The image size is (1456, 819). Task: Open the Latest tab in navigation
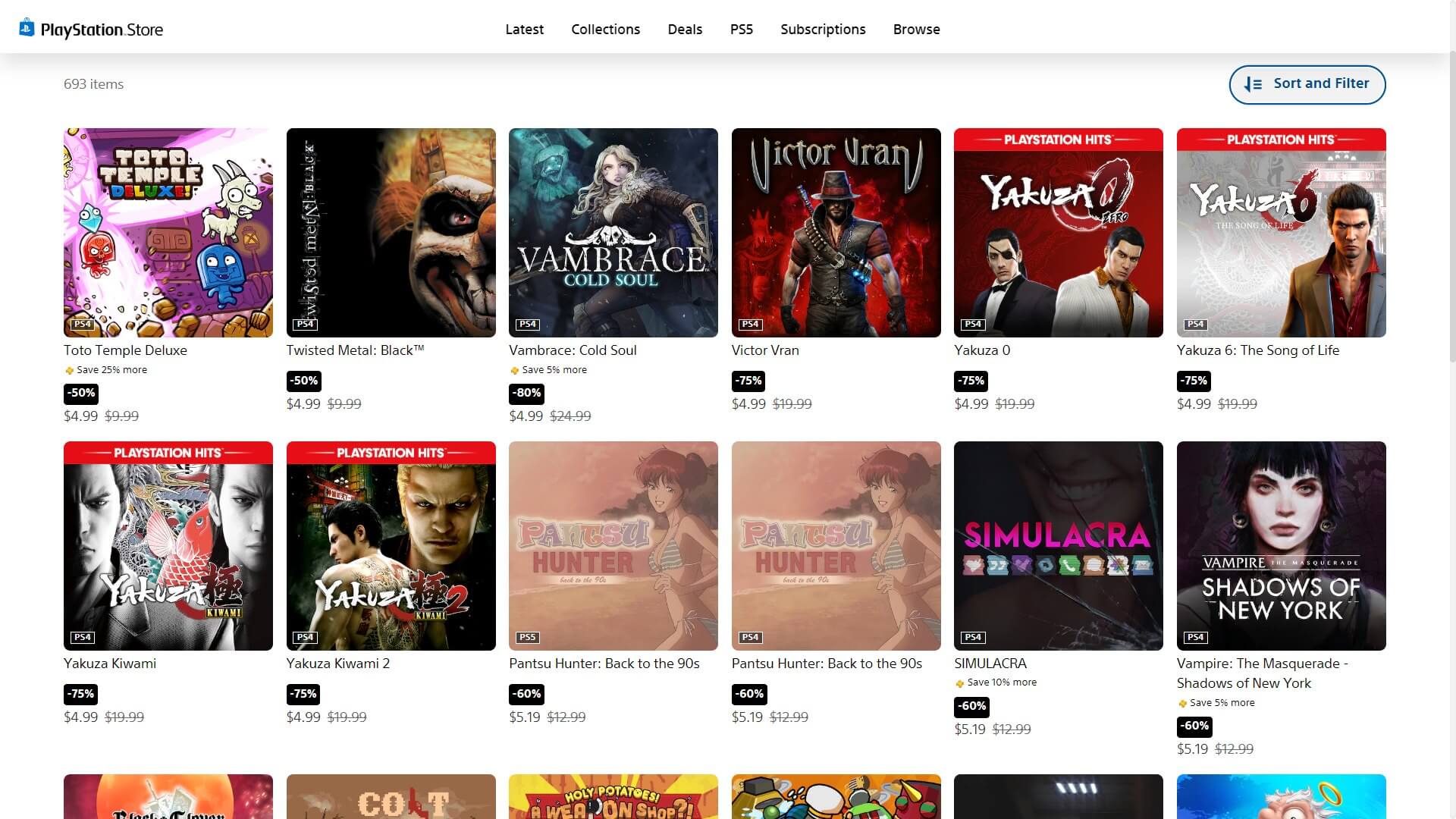[524, 30]
